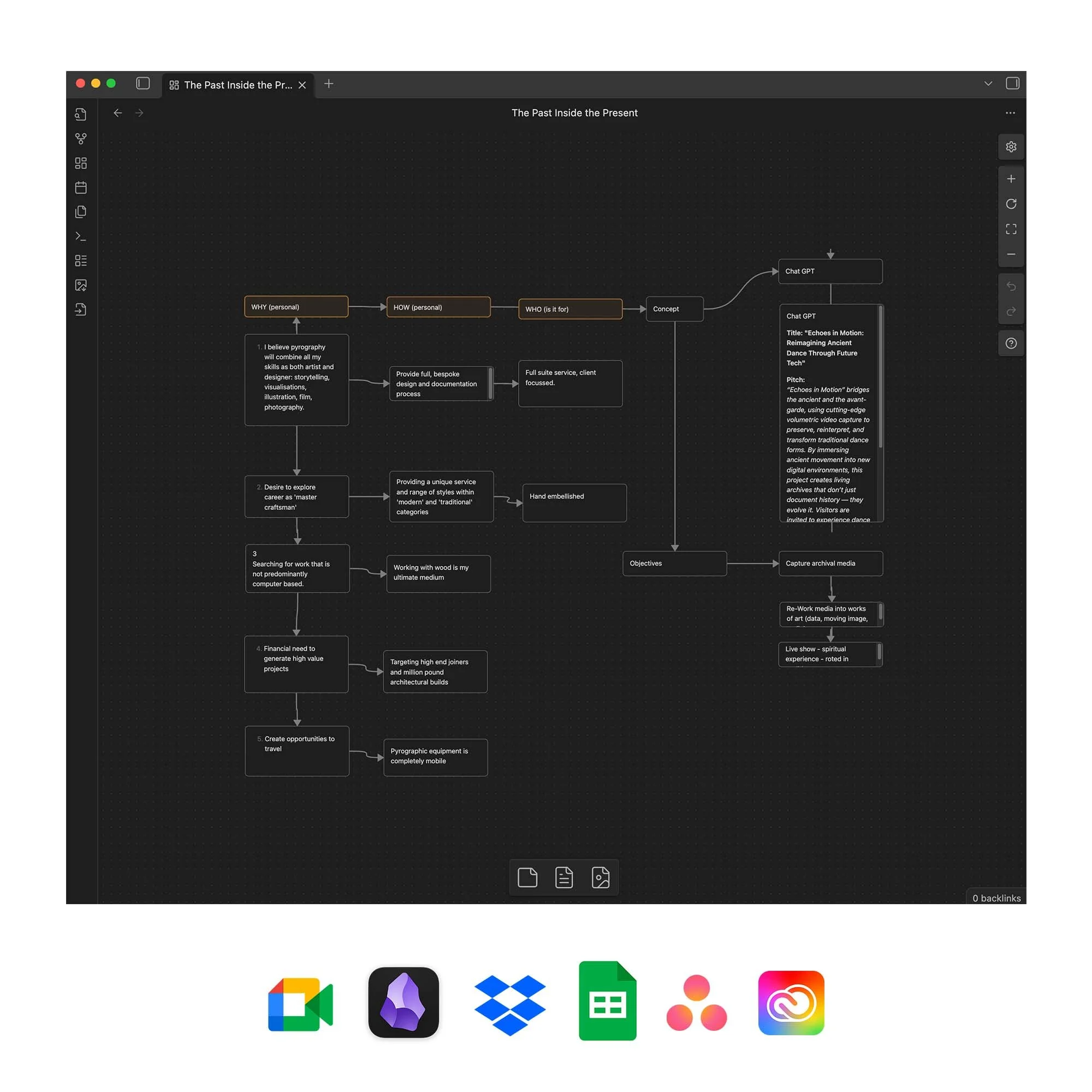Viewport: 1092px width, 1092px height.
Task: Open today's daily note calendar icon
Action: 81,188
